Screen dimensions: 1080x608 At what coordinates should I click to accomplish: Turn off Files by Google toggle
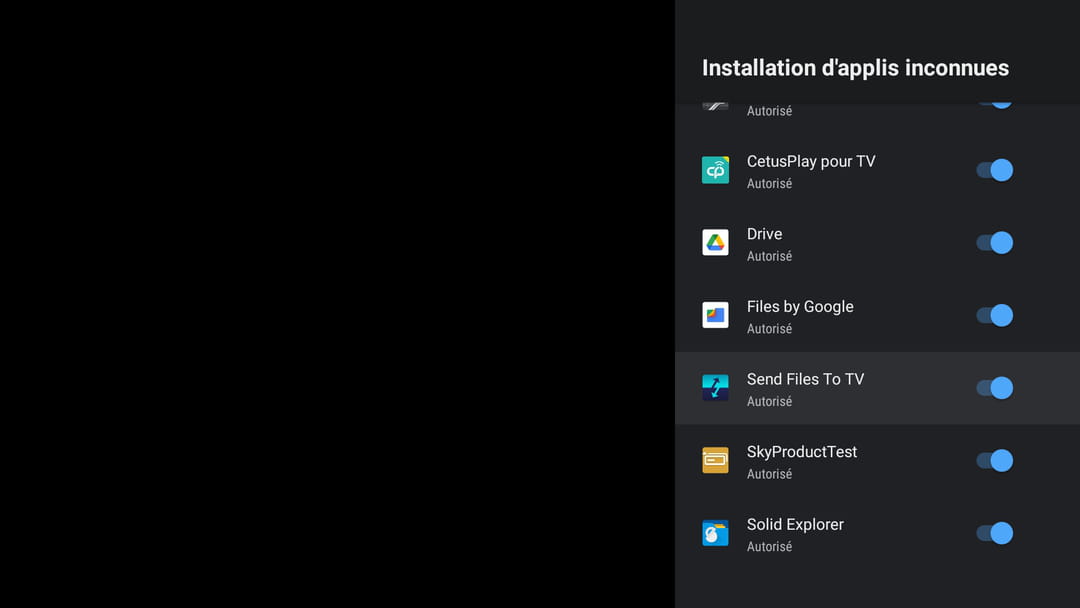coord(994,316)
